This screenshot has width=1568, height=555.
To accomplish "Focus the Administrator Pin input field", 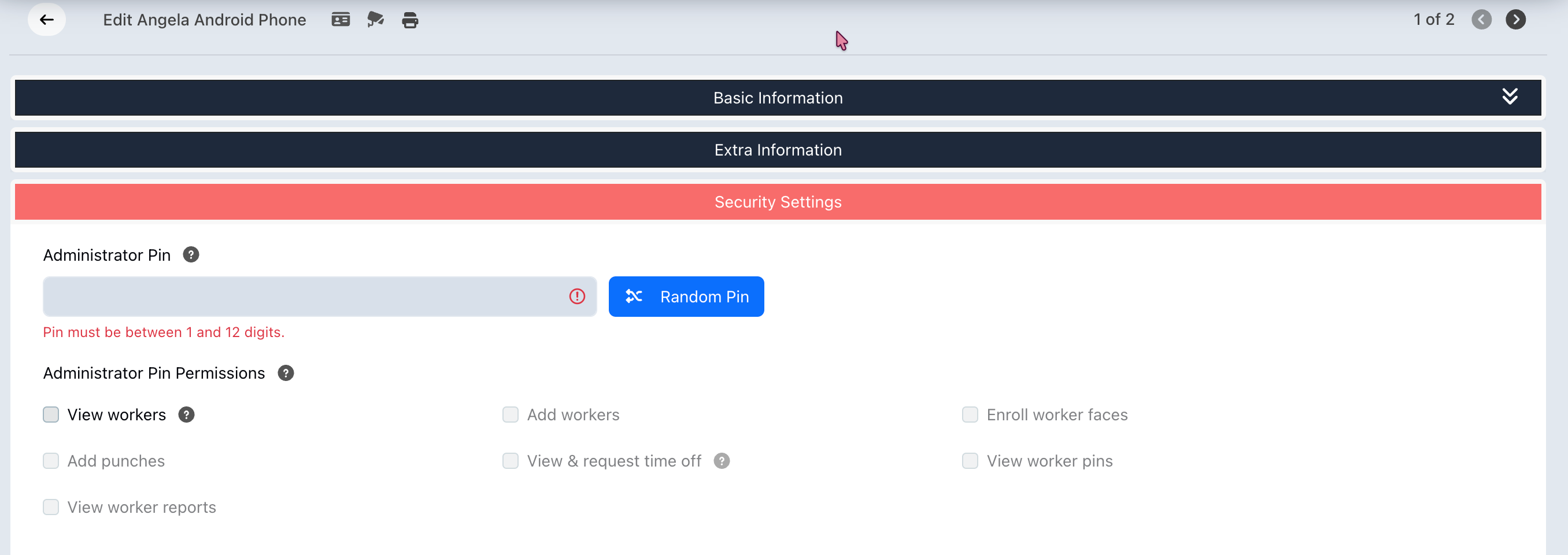I will point(320,297).
